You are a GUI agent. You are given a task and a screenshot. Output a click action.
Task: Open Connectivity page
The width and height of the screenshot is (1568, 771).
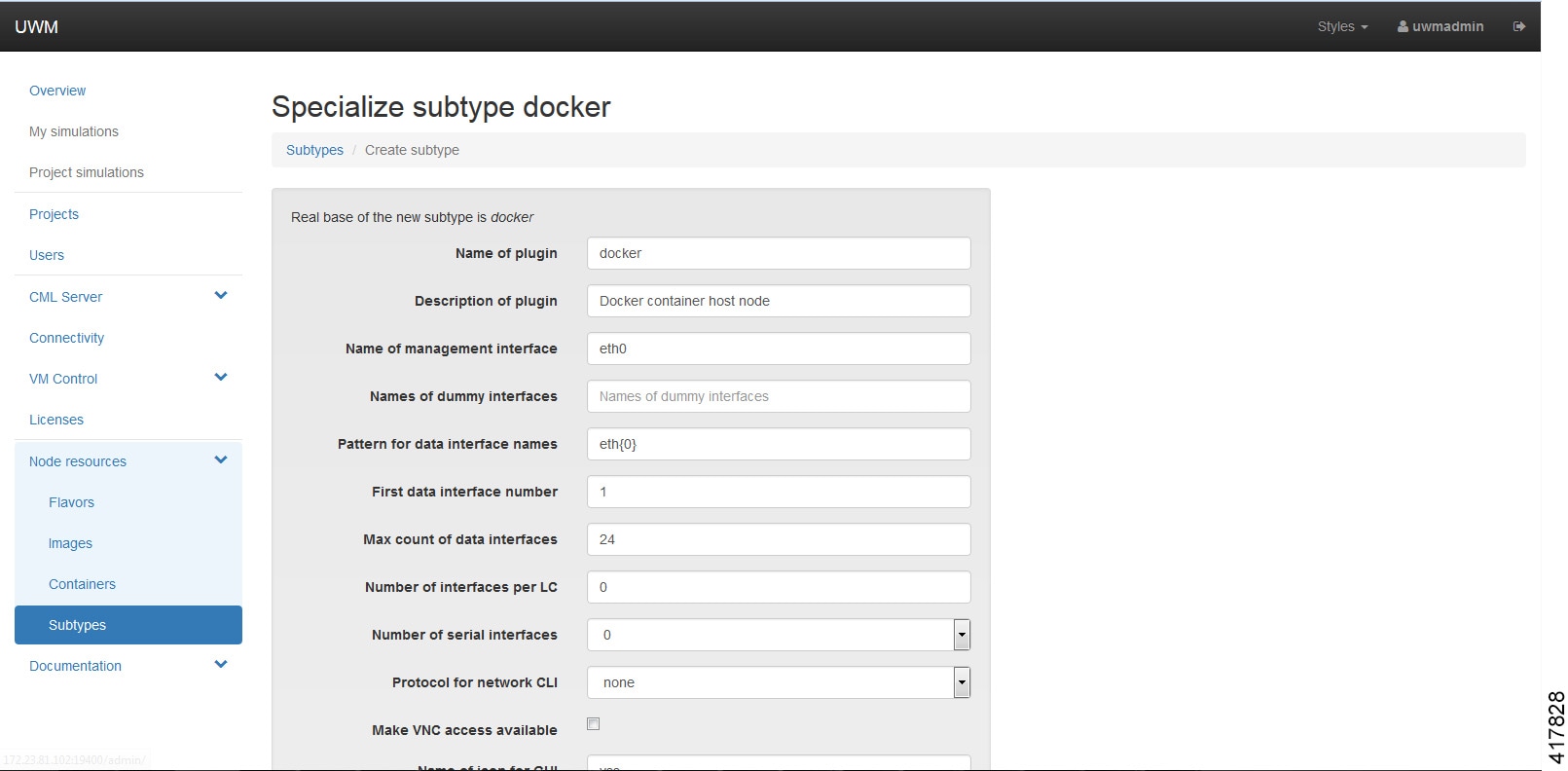66,338
